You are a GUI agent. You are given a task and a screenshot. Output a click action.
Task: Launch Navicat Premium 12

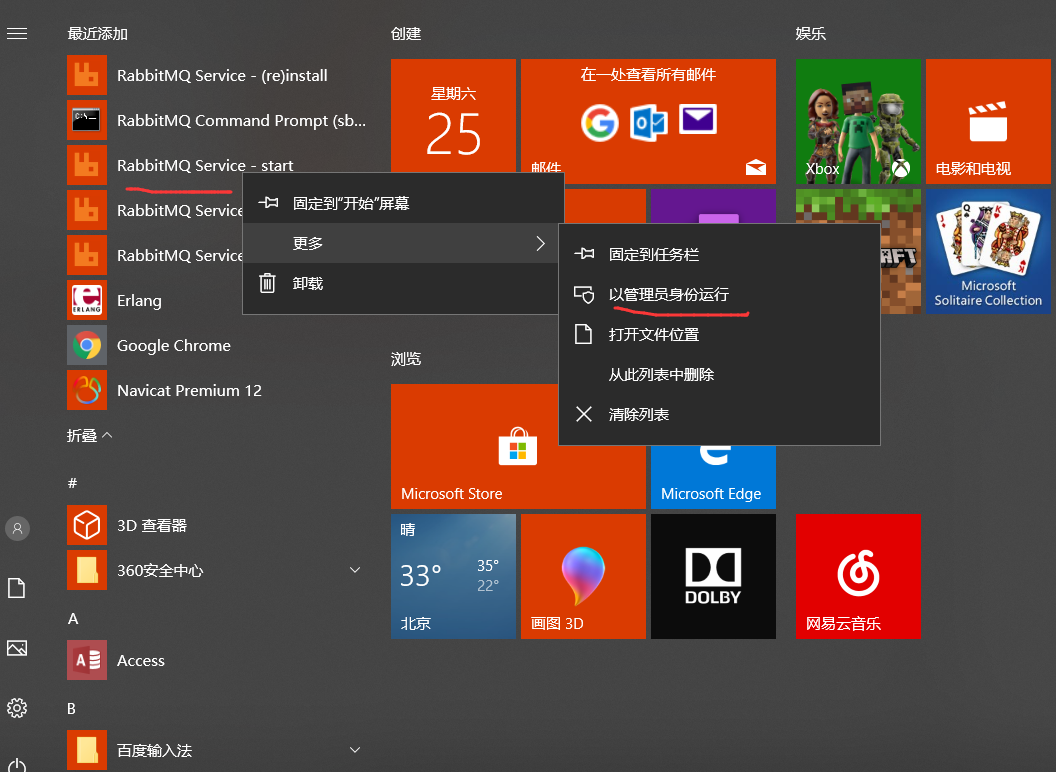164,391
